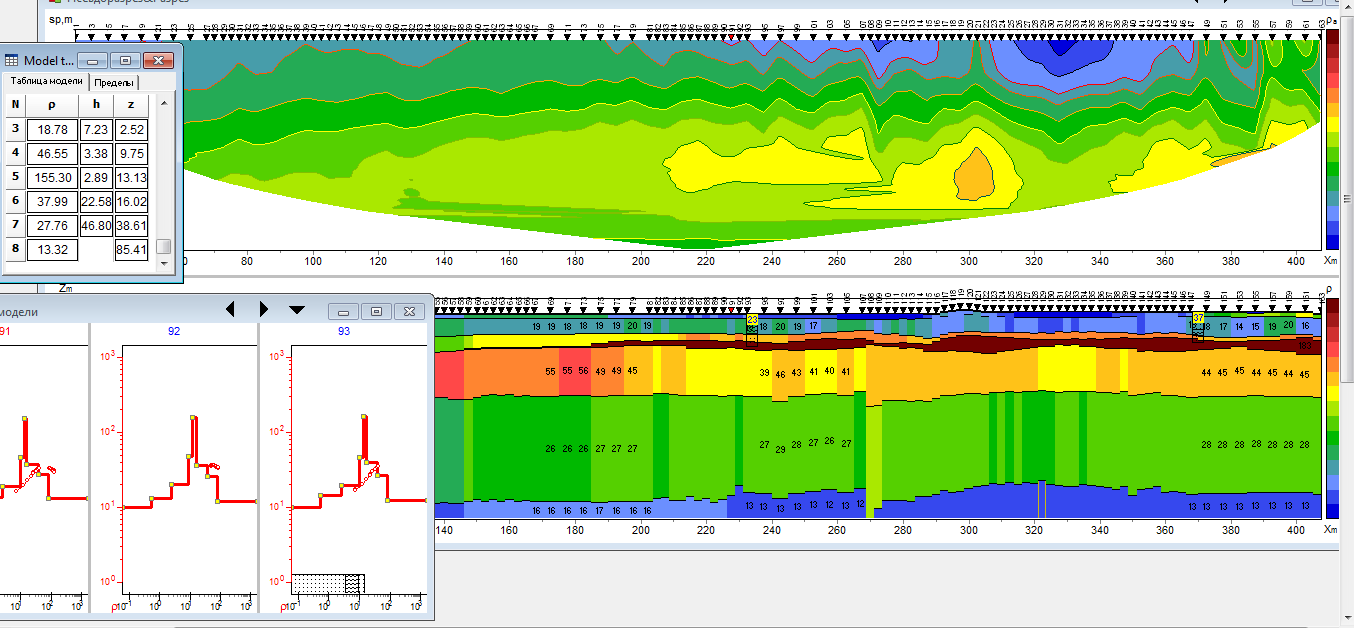Click the z column header in model table
1354x628 pixels.
click(131, 105)
